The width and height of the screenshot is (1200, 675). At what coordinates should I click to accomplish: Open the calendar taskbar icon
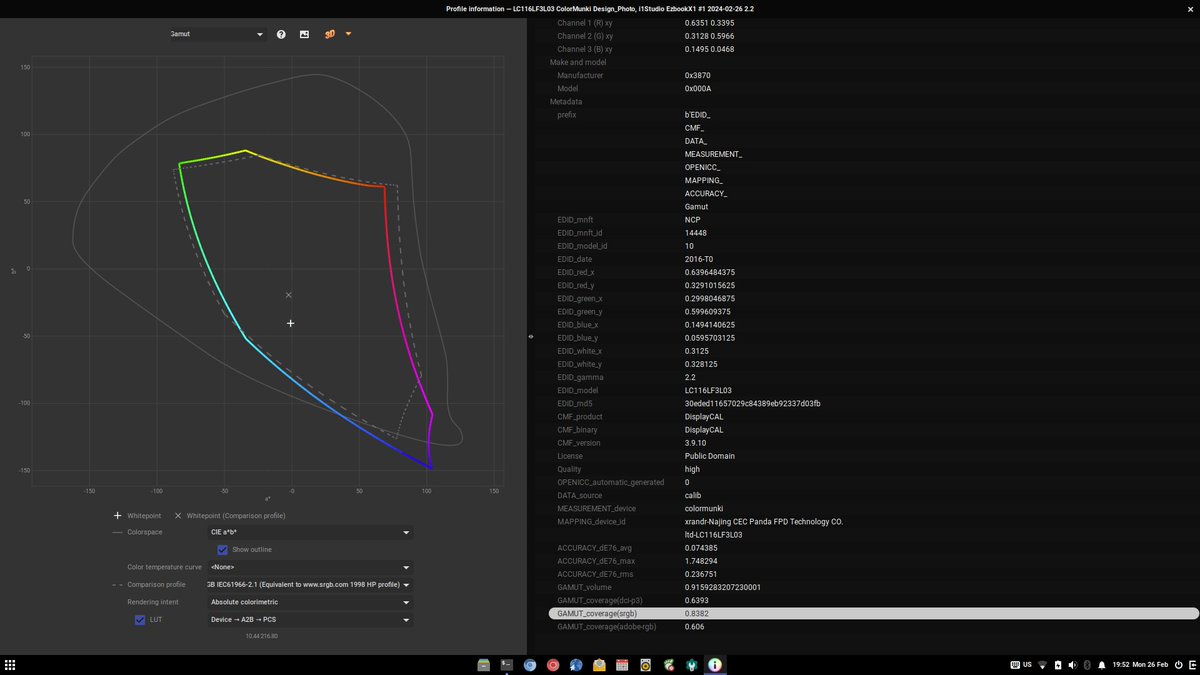[622, 665]
